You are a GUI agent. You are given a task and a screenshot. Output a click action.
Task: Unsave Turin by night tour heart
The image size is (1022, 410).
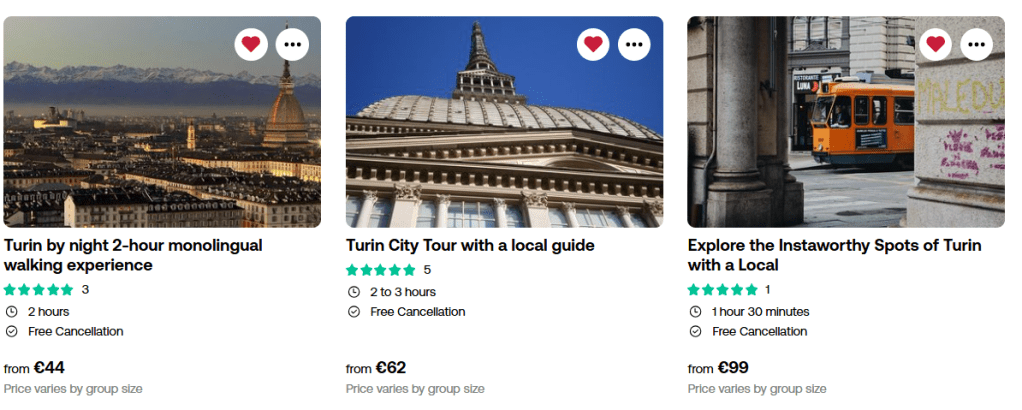coord(251,44)
